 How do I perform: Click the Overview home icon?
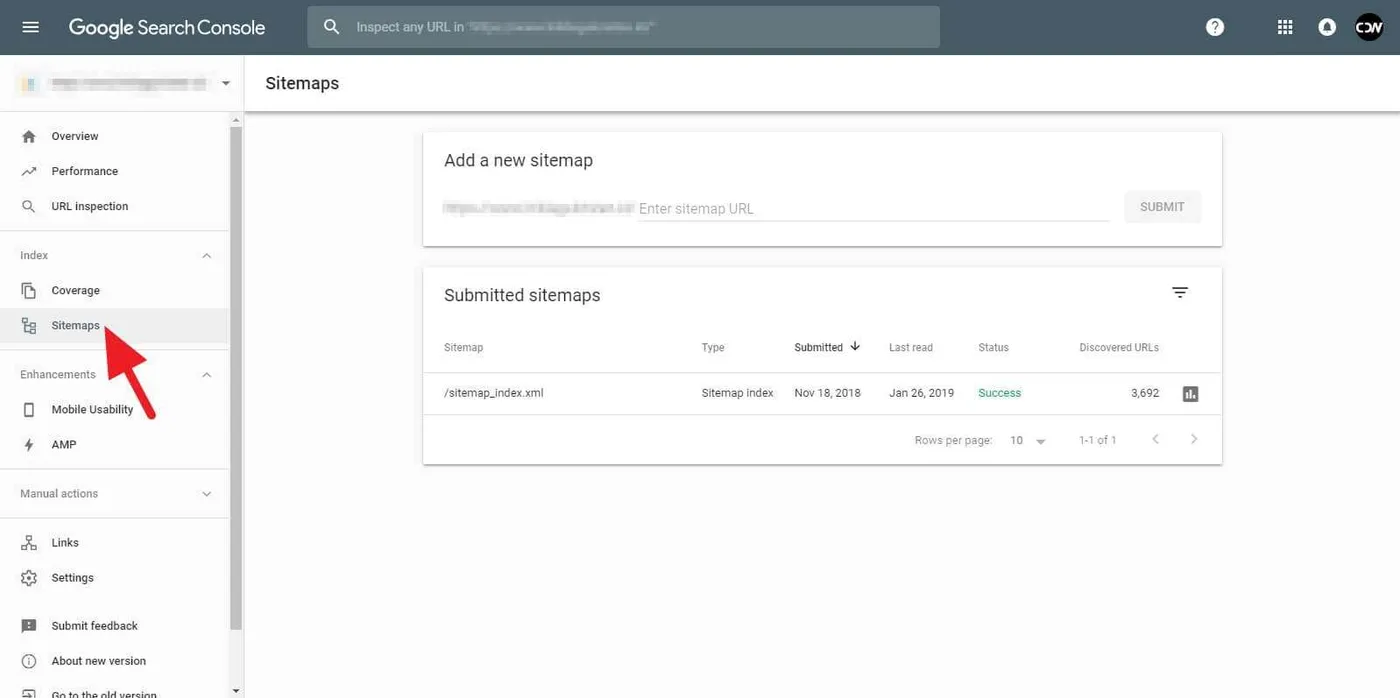[x=29, y=136]
